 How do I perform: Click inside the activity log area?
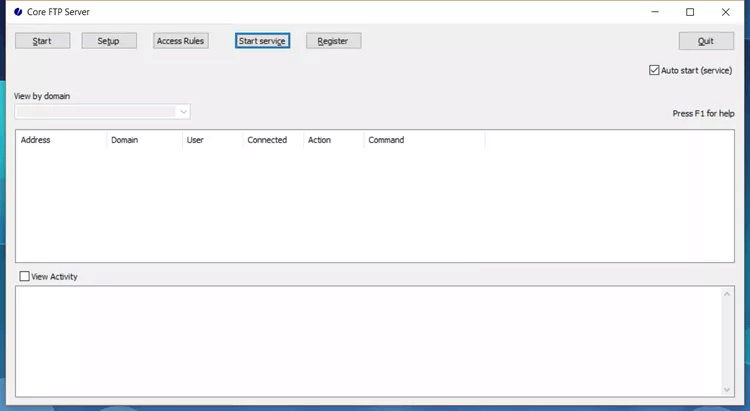pyautogui.click(x=368, y=340)
